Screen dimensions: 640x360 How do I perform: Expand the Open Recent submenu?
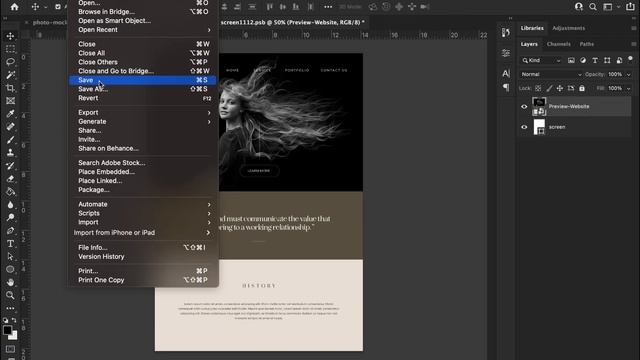point(143,30)
